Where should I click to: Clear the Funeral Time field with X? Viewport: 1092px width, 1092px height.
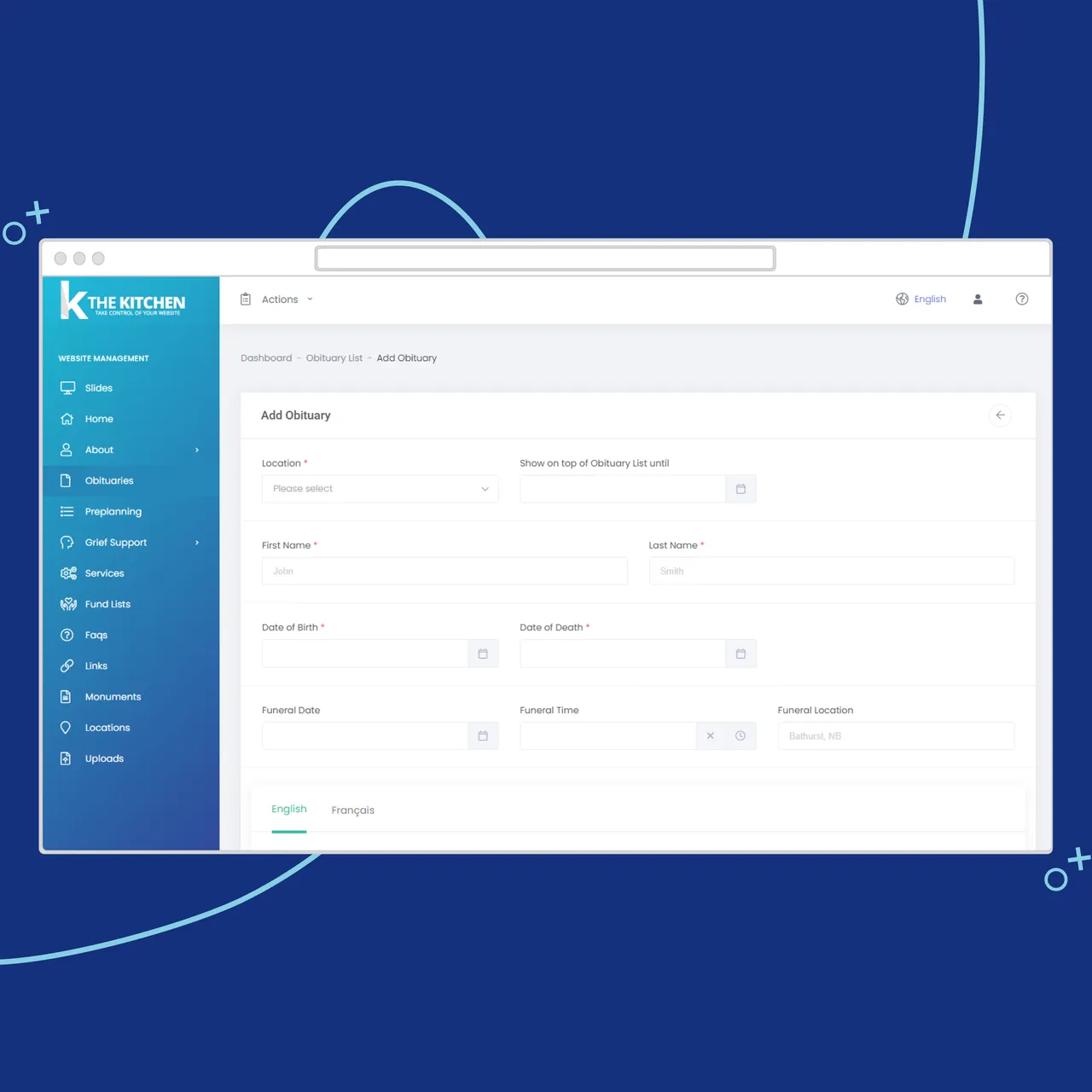(x=710, y=736)
